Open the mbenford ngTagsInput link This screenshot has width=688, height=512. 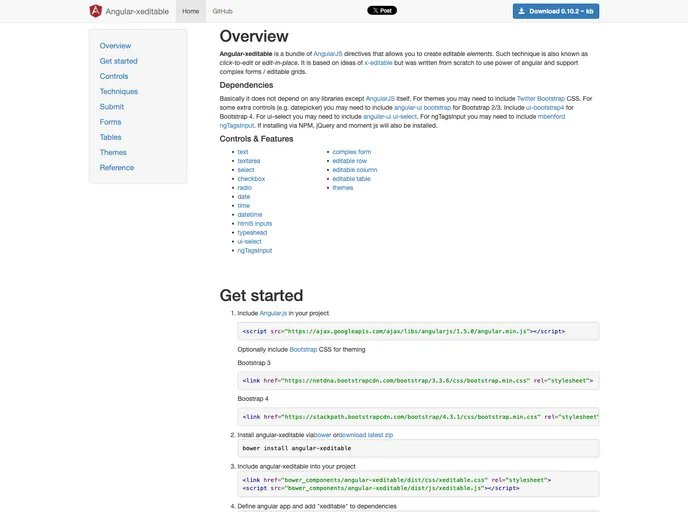point(551,117)
